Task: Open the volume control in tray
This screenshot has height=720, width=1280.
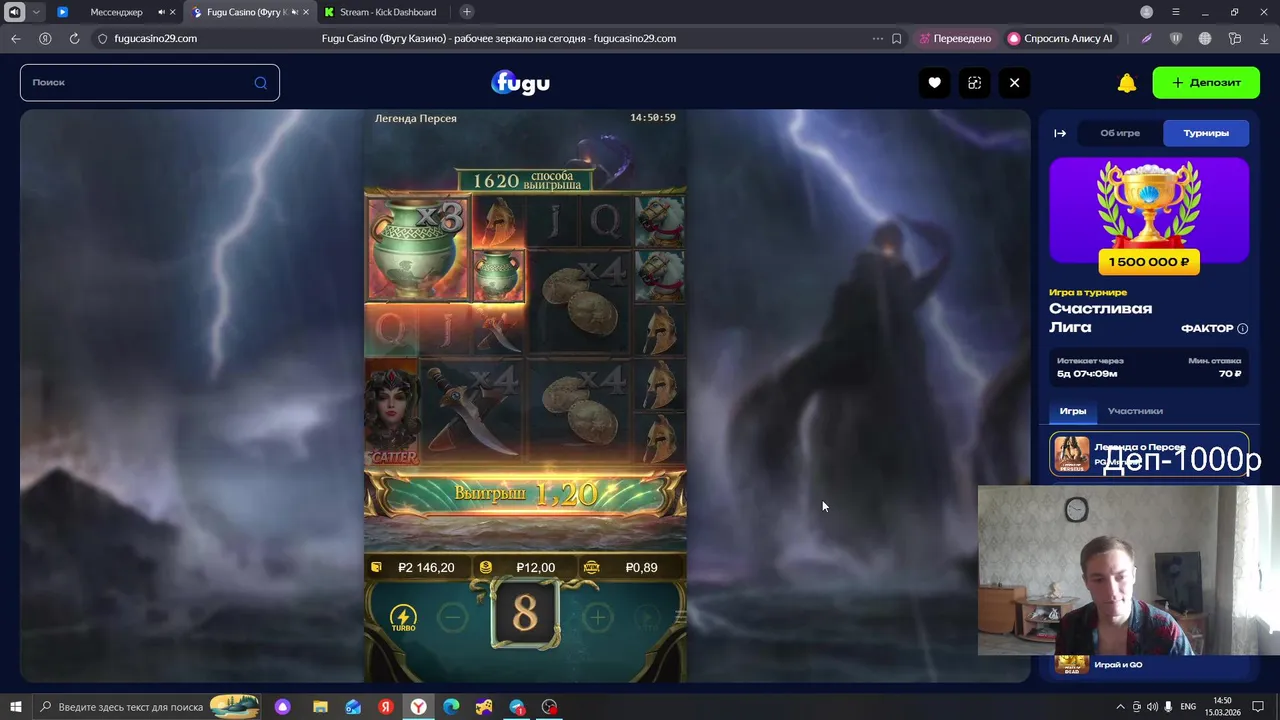Action: 1152,707
